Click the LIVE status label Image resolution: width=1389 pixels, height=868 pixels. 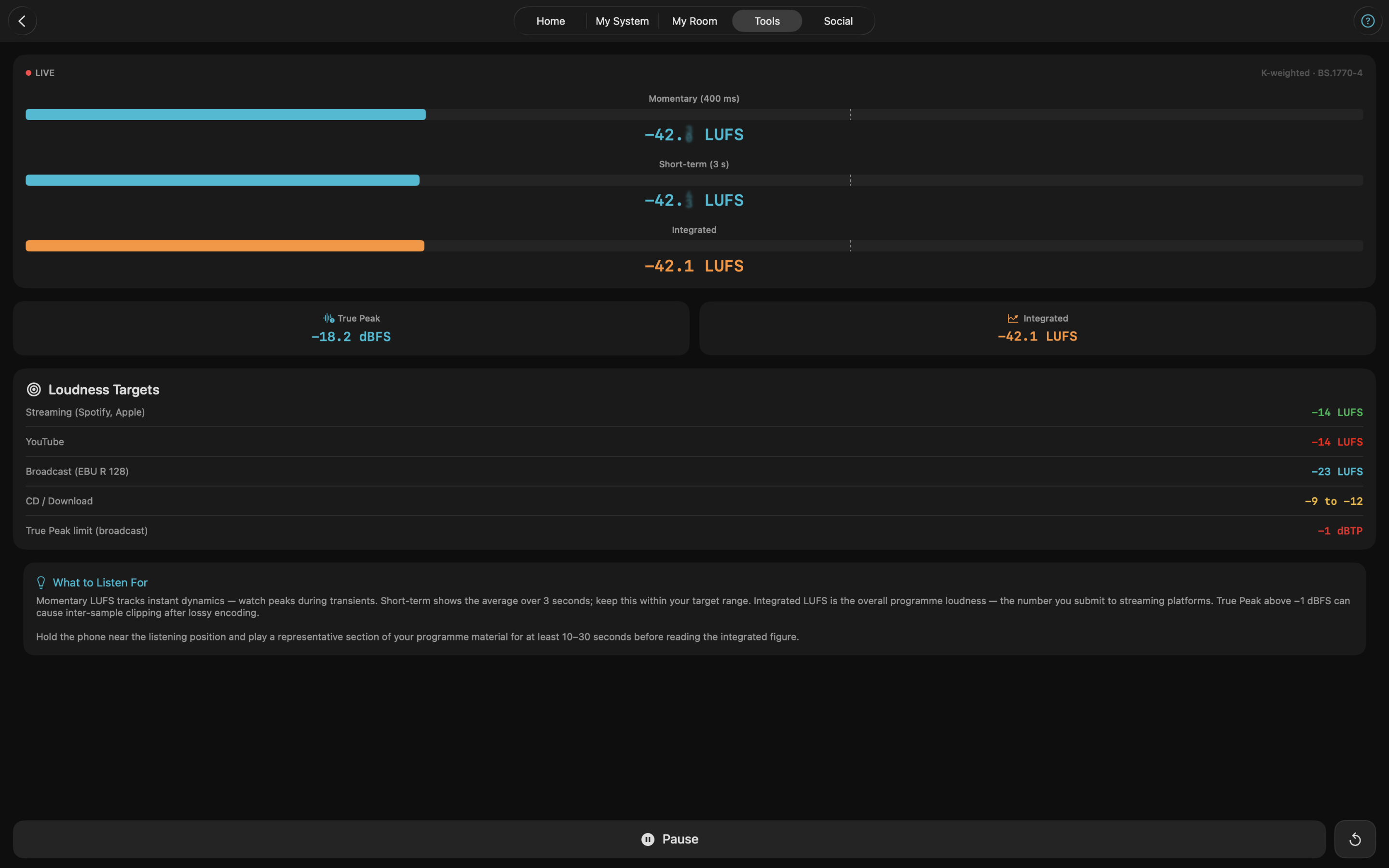pyautogui.click(x=45, y=73)
